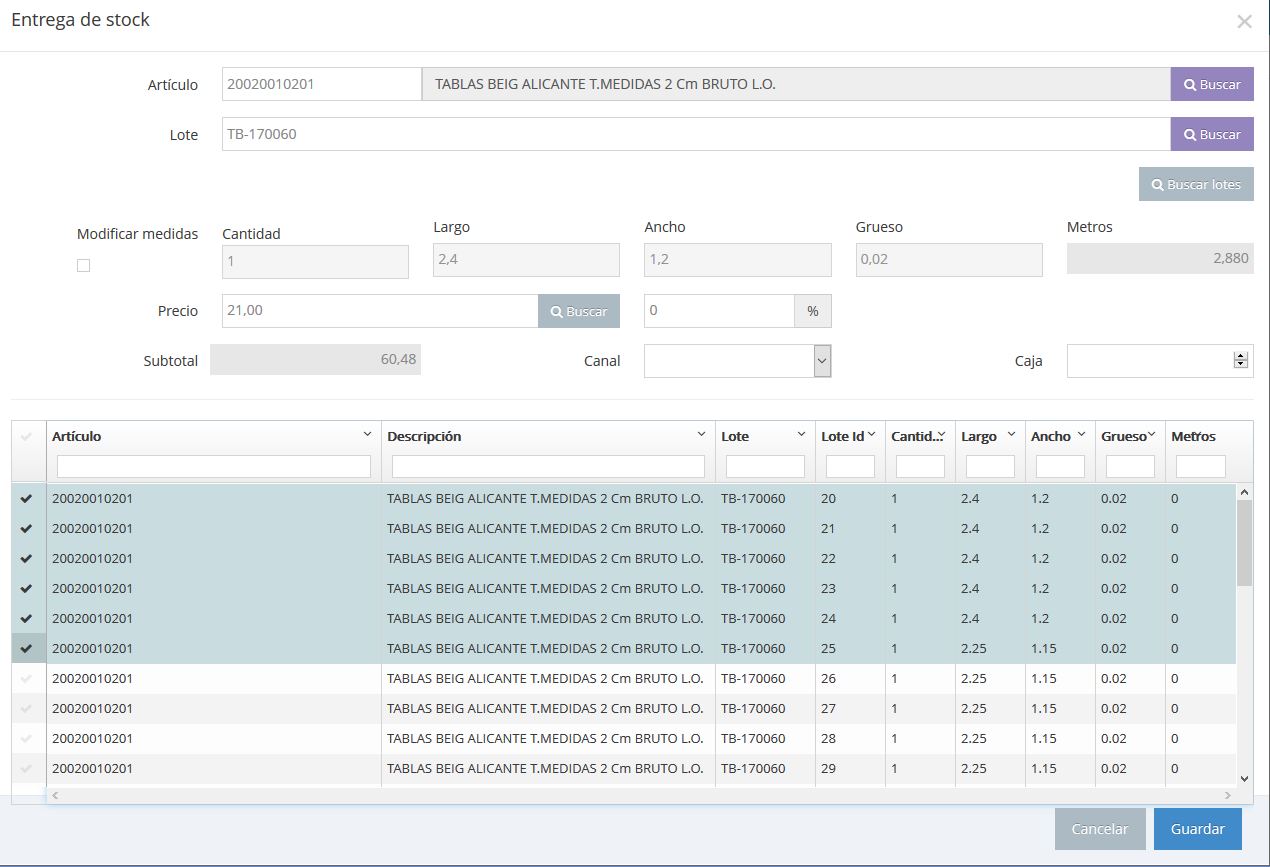Open the Largo column header dropdown
This screenshot has height=867, width=1270.
point(1011,435)
